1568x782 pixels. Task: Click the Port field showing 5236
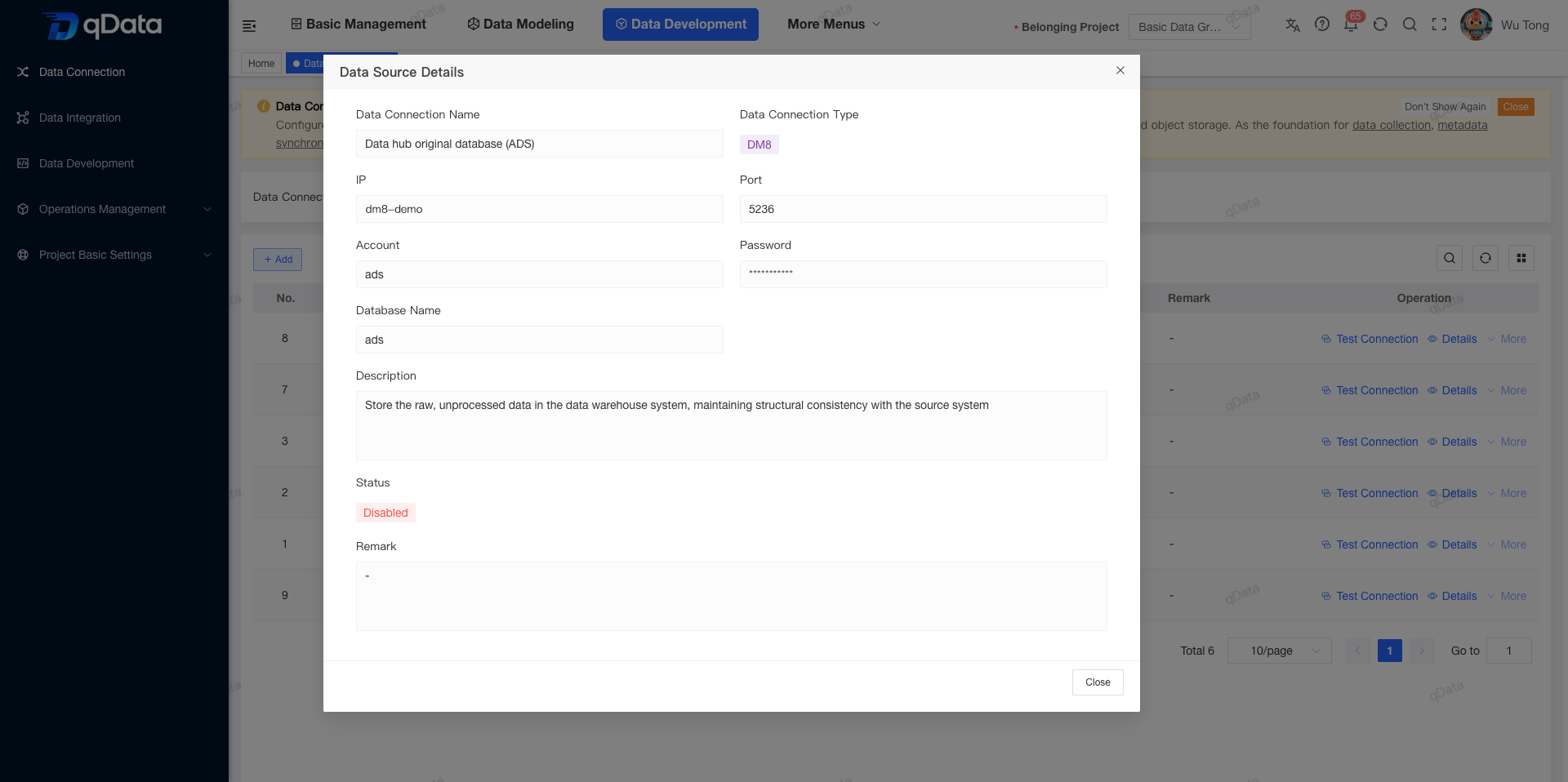[x=924, y=209]
